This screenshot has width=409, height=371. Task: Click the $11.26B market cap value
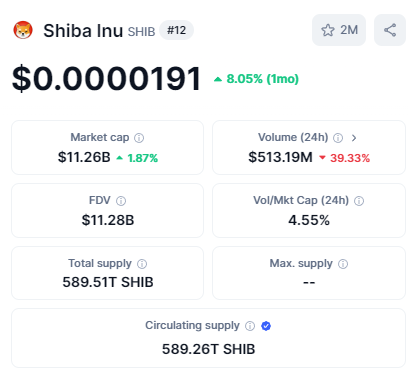[84, 157]
